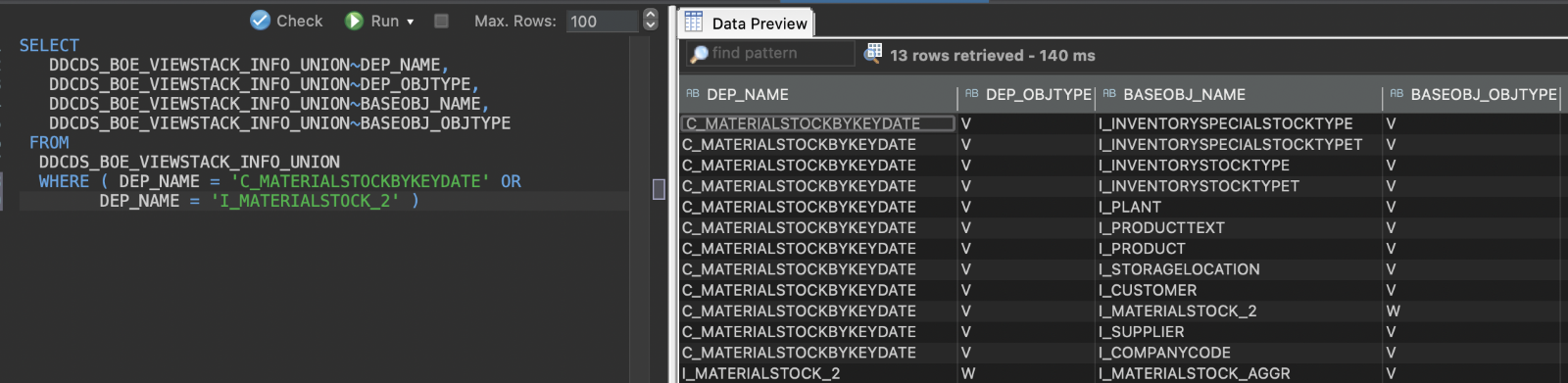Open the Run options dropdown arrow

point(410,22)
